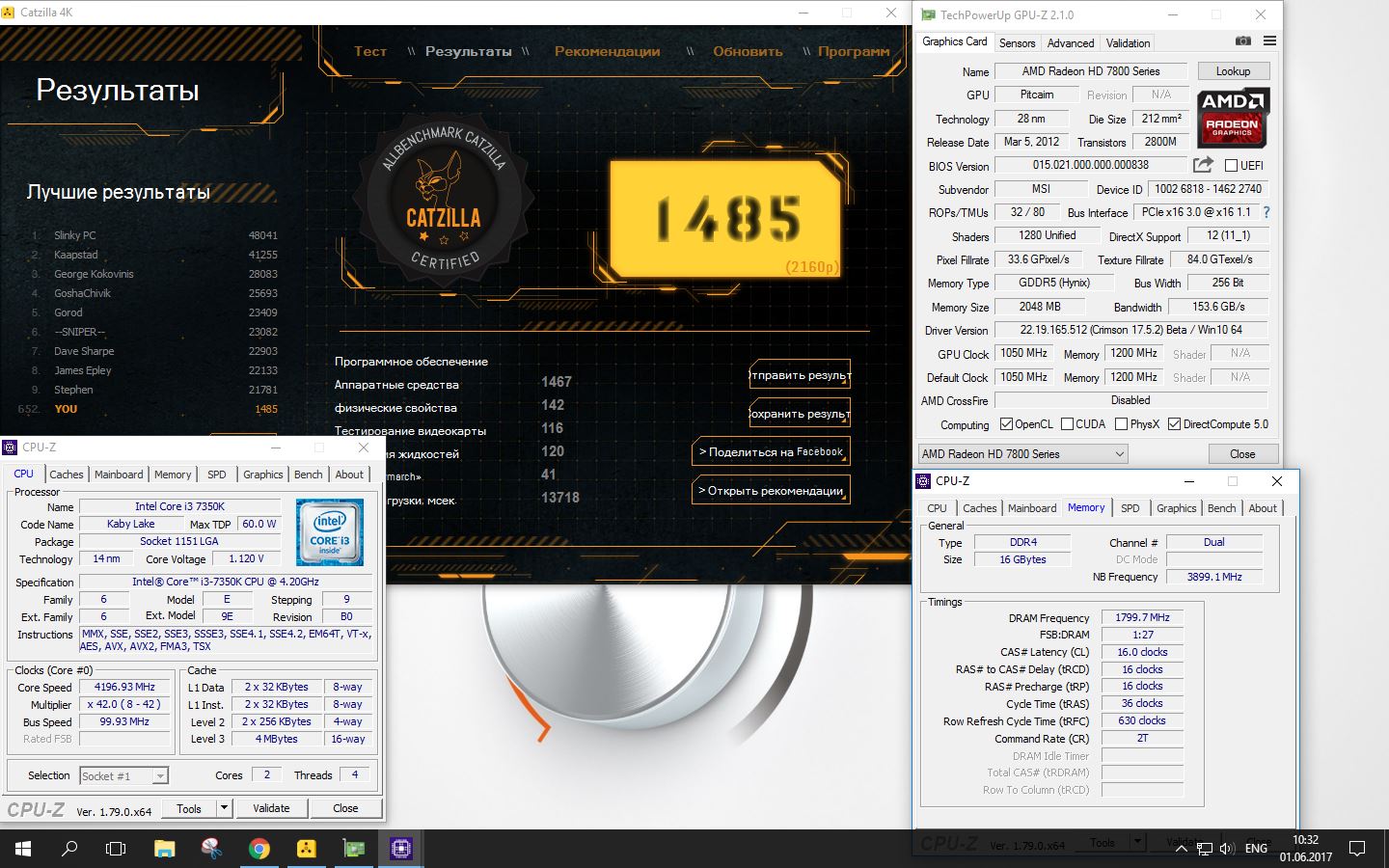Viewport: 1389px width, 868px height.
Task: Click the volume speaker icon in the tray
Action: (x=1226, y=849)
